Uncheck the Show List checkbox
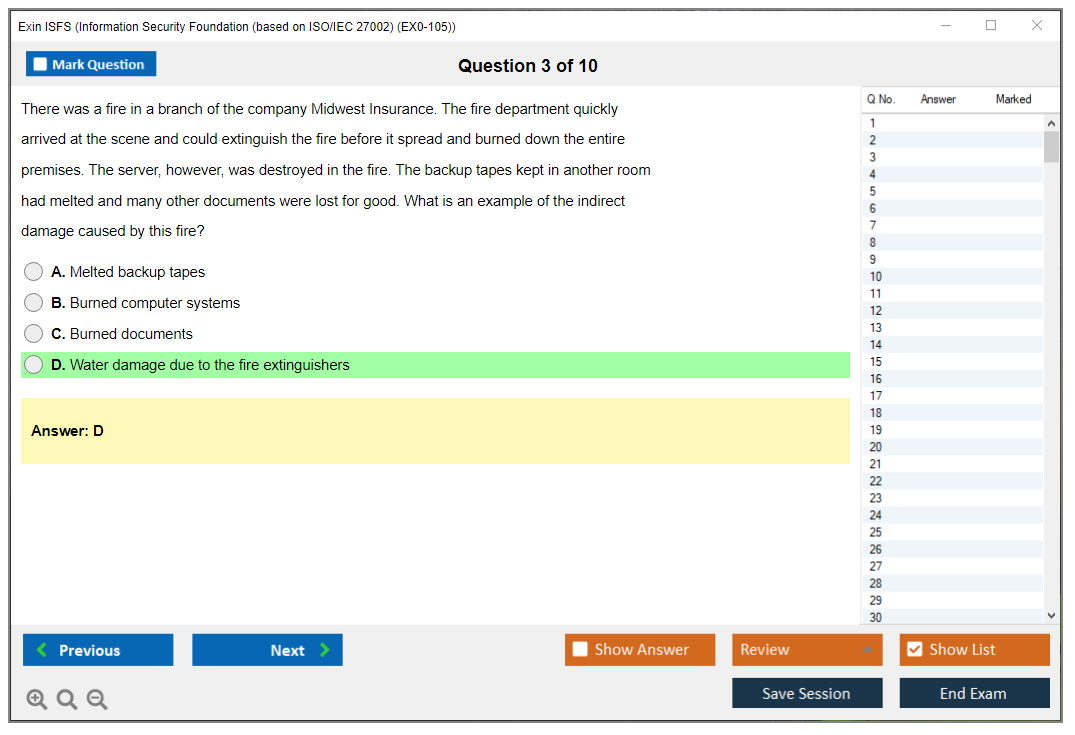Screen dimensions: 1075x735 (914, 650)
